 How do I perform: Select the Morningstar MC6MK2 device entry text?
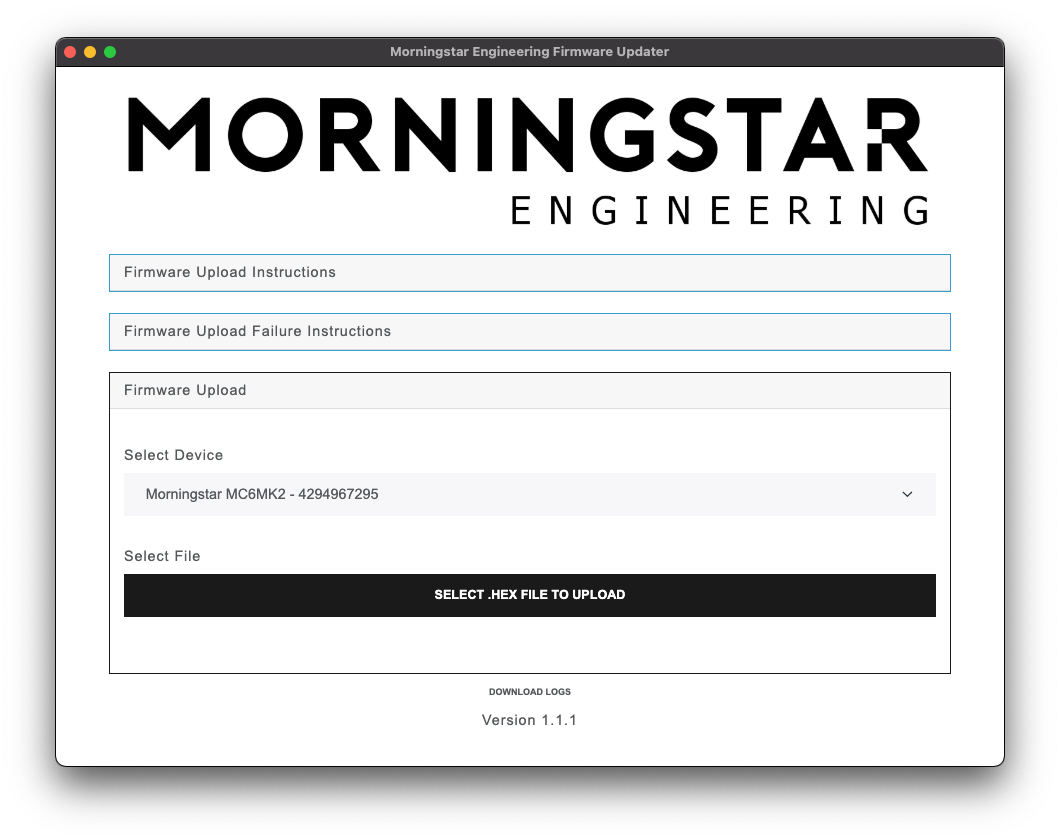[x=262, y=494]
